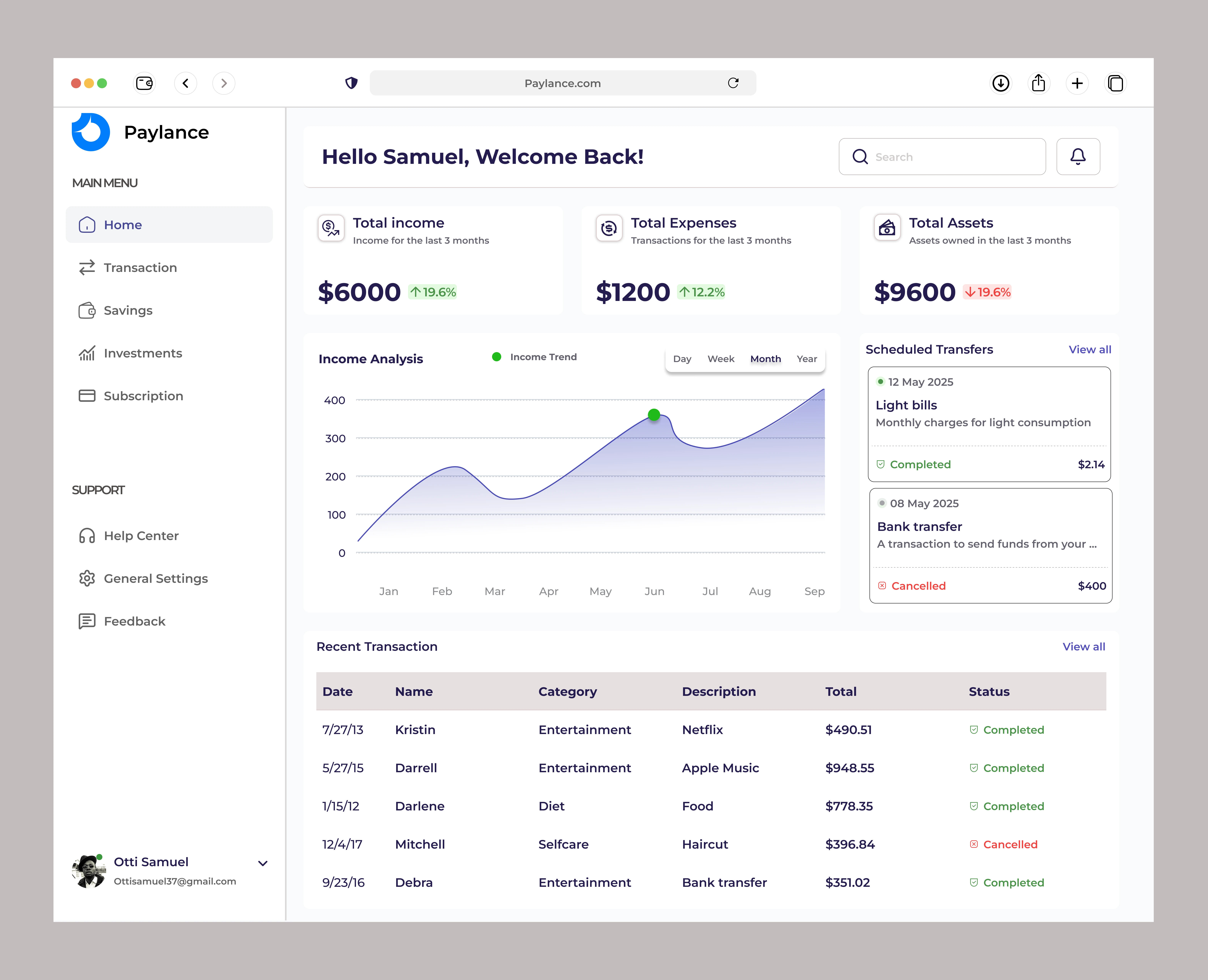Click the green June data point
Image resolution: width=1208 pixels, height=980 pixels.
[654, 415]
